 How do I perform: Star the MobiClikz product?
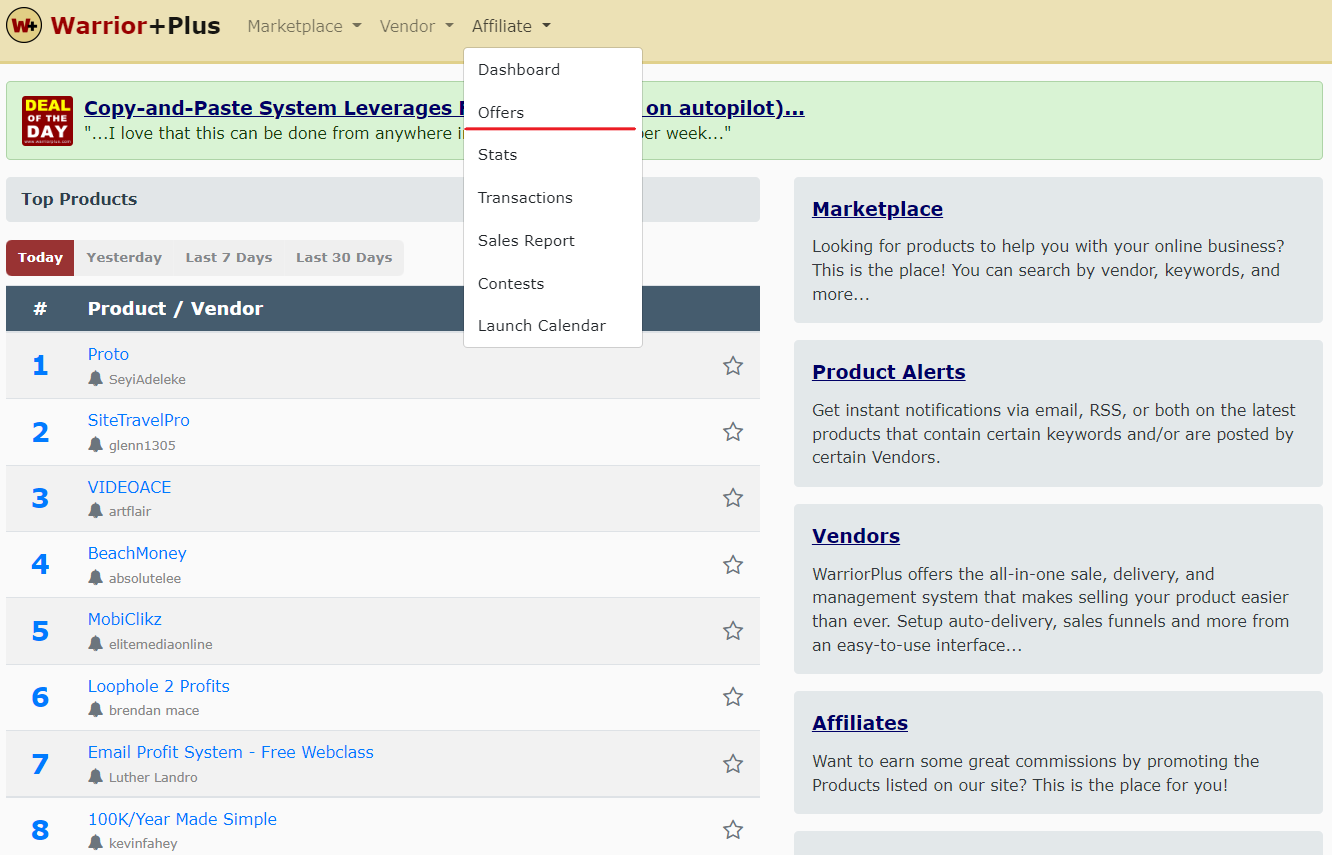[733, 631]
